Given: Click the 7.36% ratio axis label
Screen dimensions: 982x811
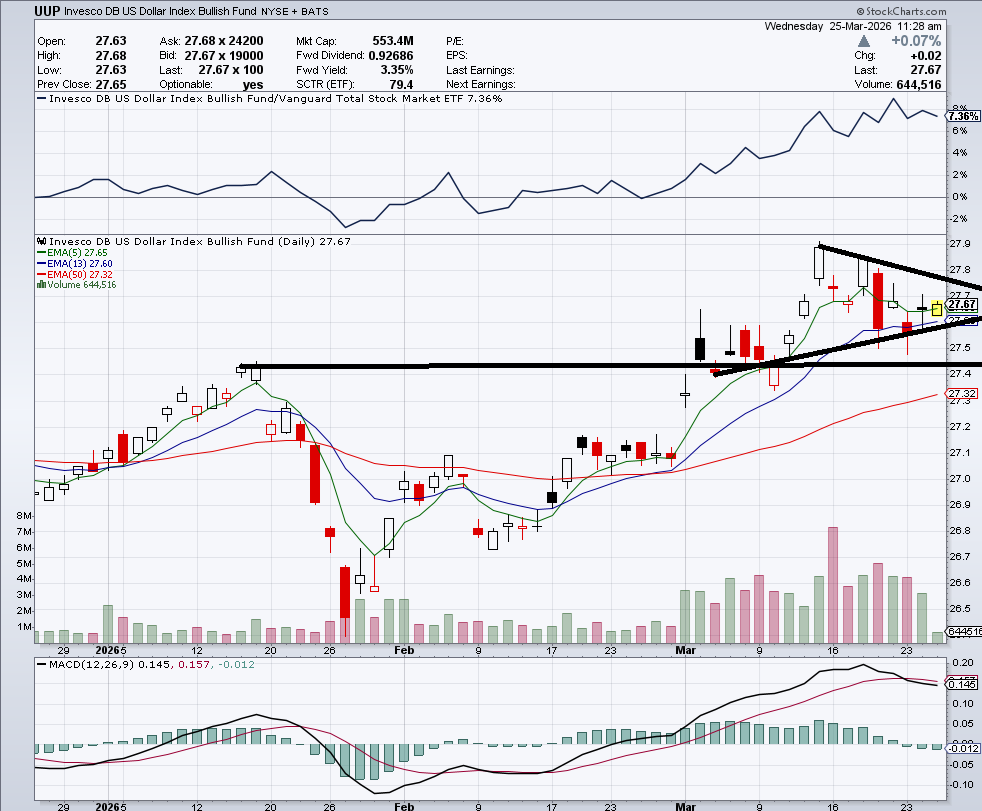Looking at the screenshot, I should coord(963,116).
